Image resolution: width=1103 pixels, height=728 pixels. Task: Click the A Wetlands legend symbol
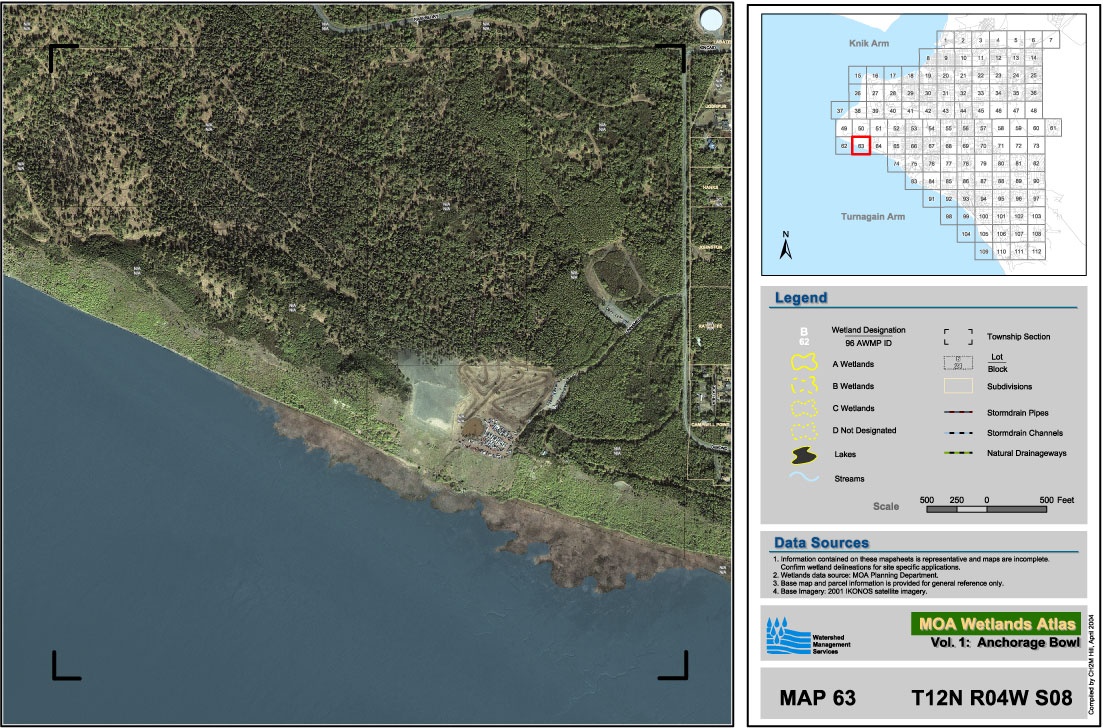(805, 362)
